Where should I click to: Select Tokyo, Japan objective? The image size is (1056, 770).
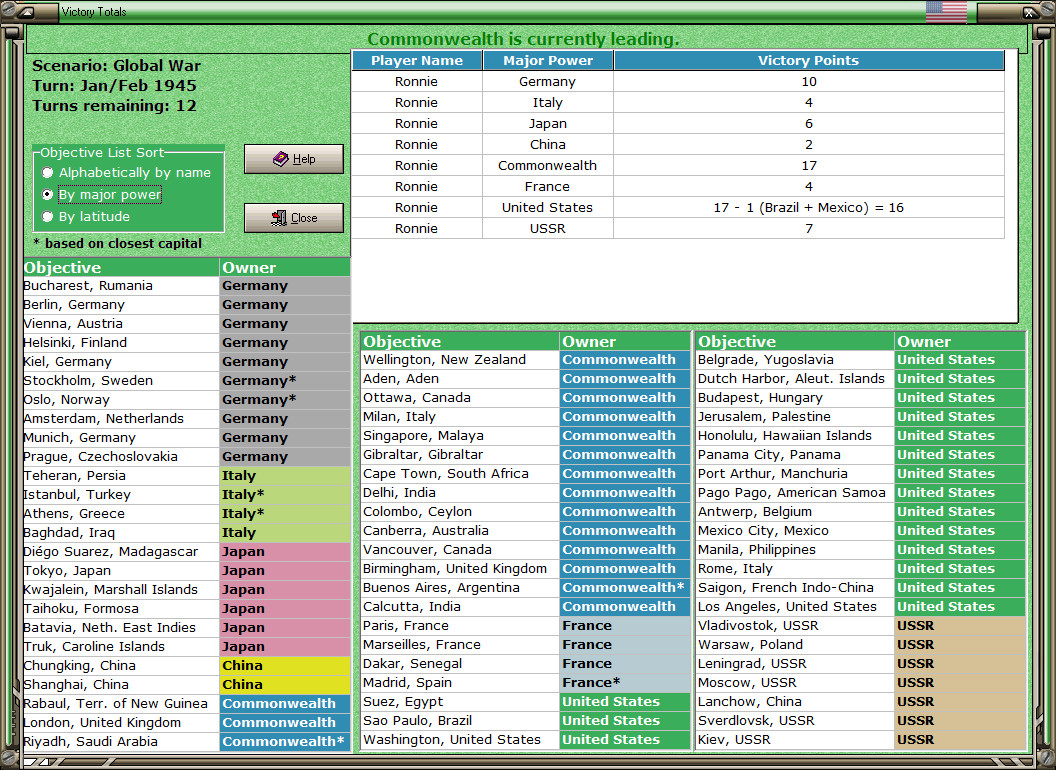tap(121, 571)
